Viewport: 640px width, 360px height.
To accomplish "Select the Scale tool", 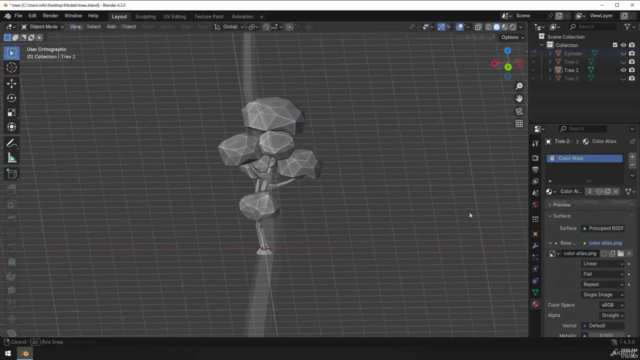I will (11, 113).
